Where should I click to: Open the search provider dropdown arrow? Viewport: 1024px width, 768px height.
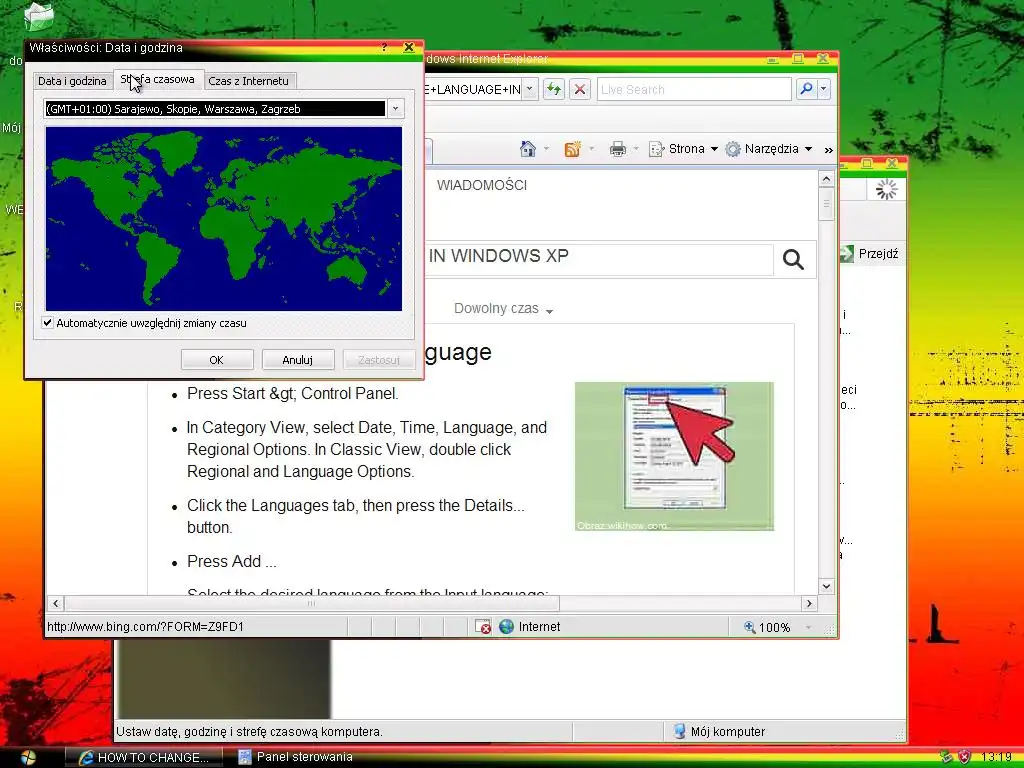point(824,89)
